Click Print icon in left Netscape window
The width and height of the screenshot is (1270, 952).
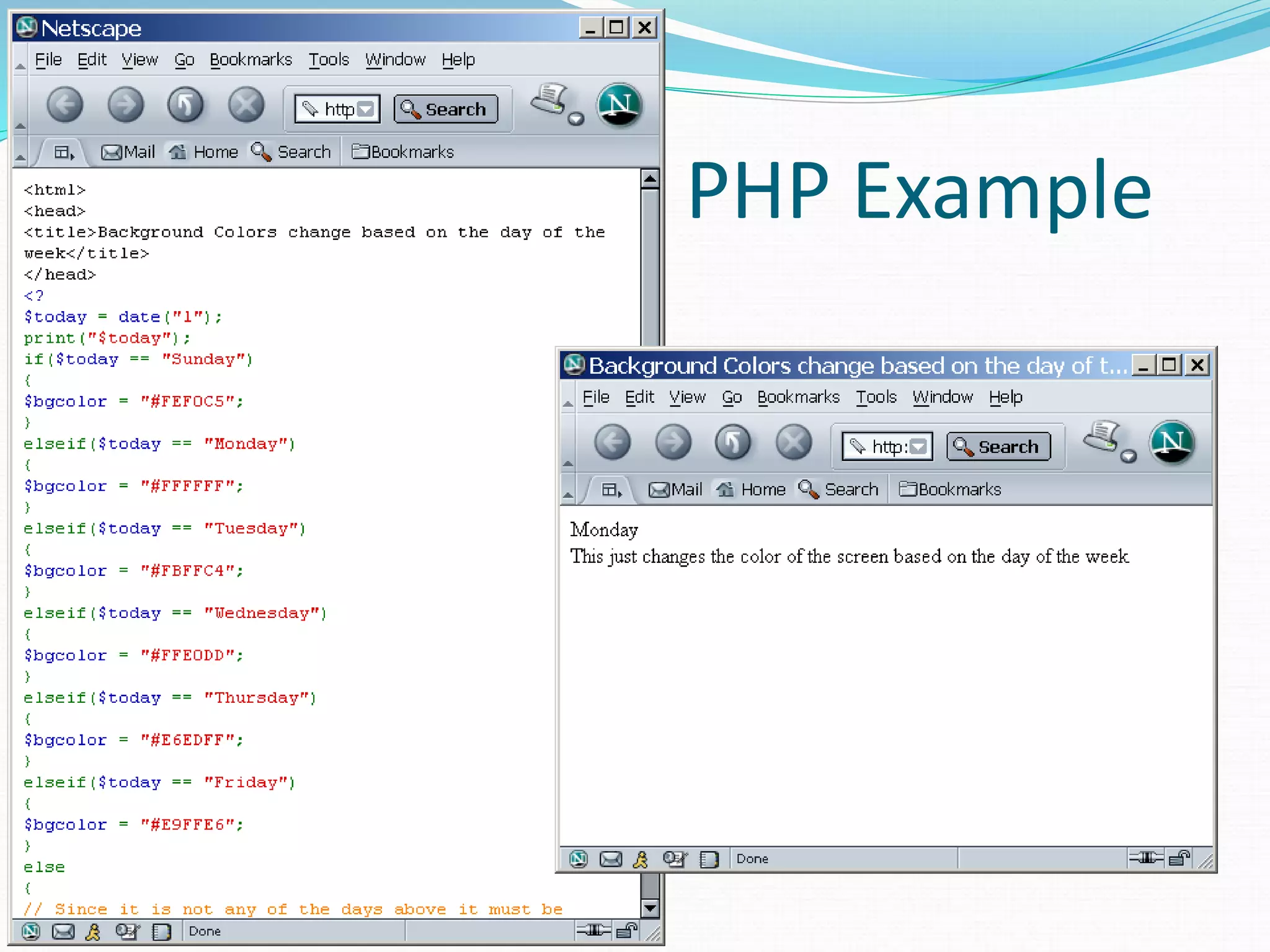coord(549,99)
